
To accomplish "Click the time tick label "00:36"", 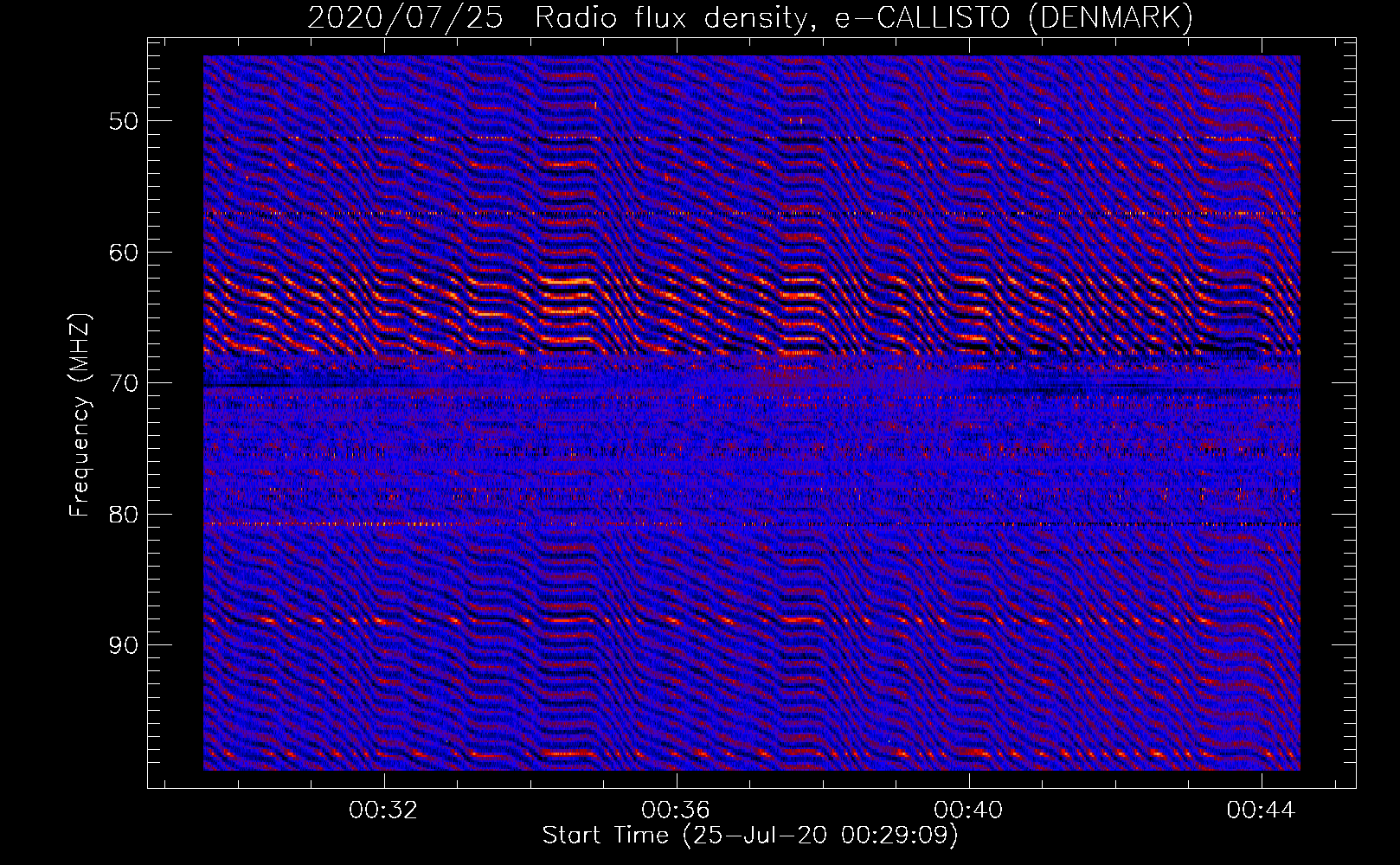I will [676, 810].
